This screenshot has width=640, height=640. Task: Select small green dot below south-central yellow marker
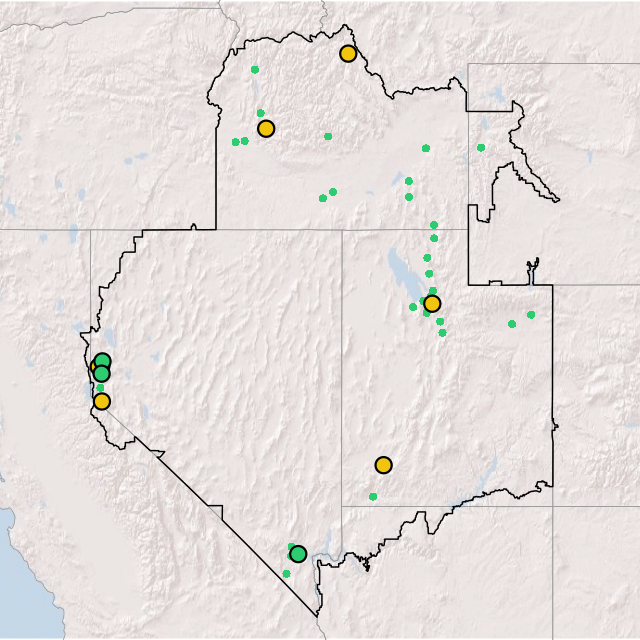click(x=373, y=497)
